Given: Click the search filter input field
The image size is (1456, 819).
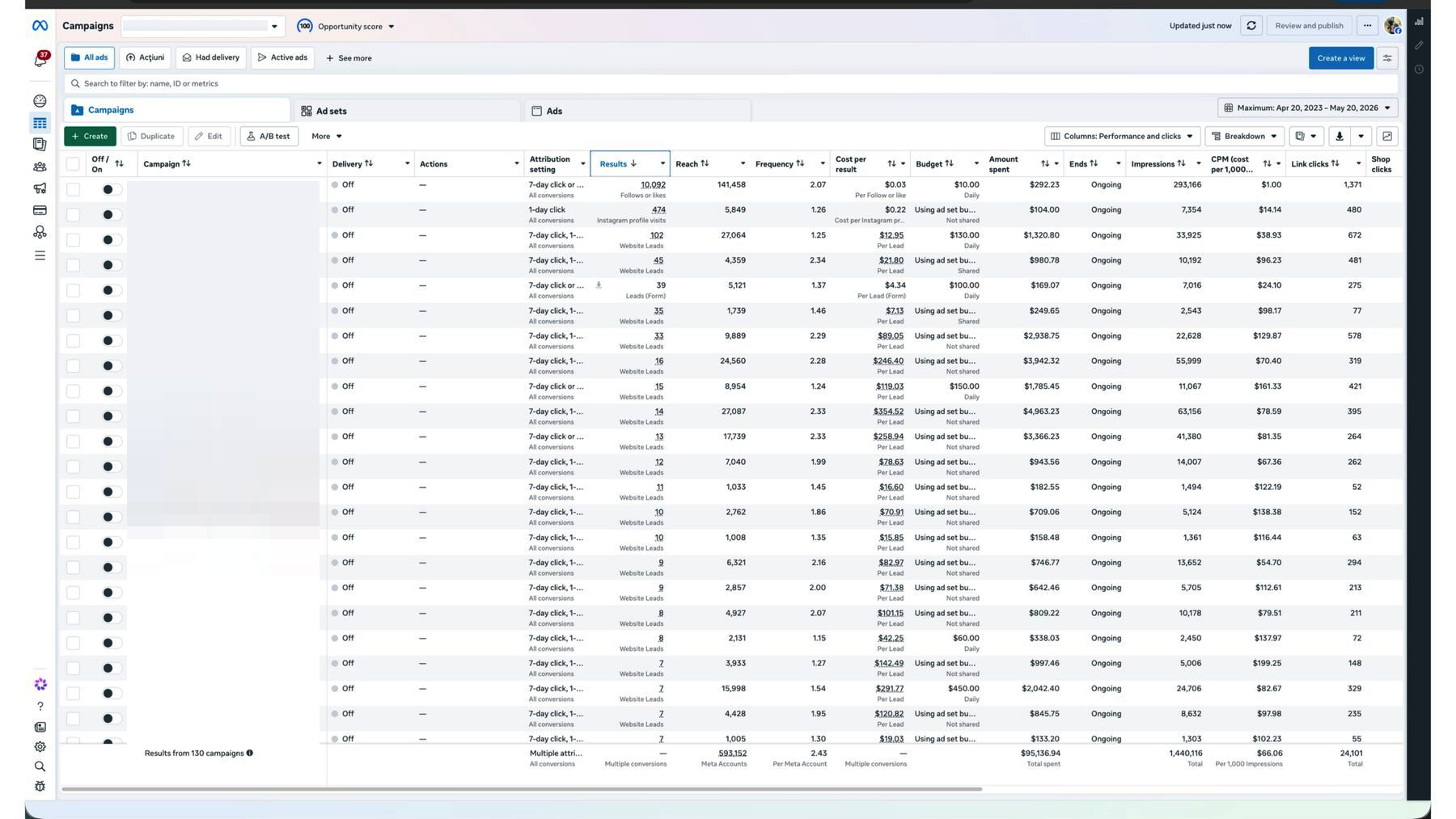Looking at the screenshot, I should [730, 83].
